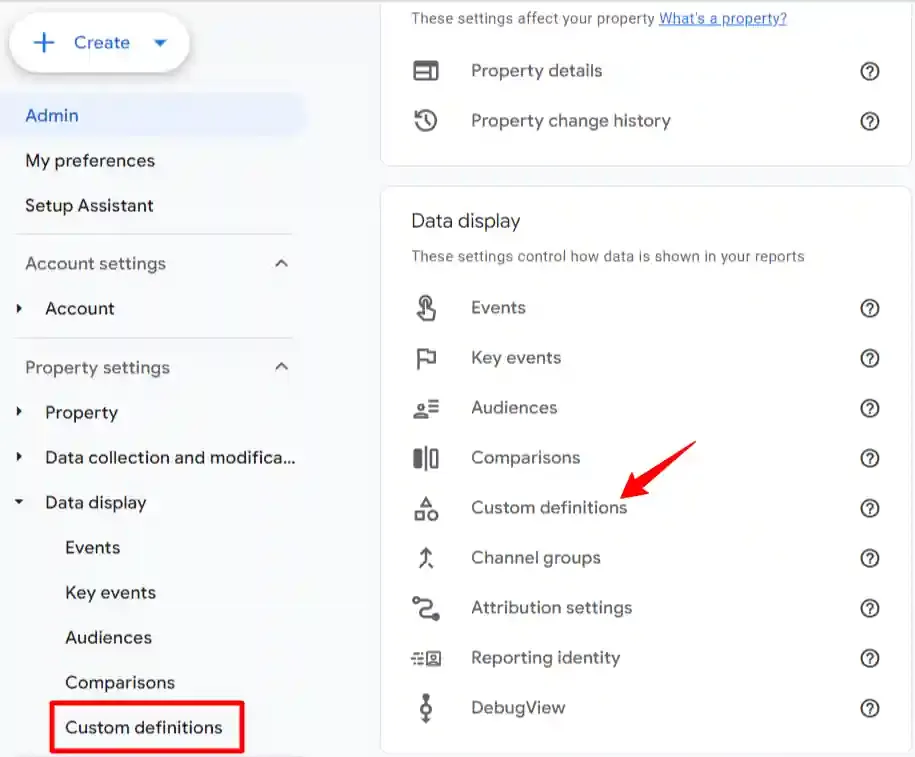The width and height of the screenshot is (915, 757).
Task: Open Setup Assistant in sidebar
Action: pos(89,205)
